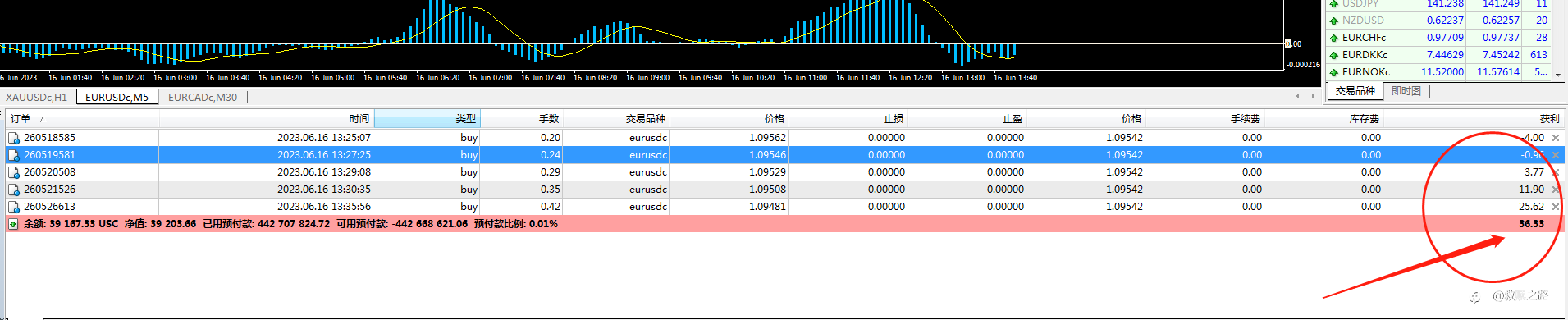Click the 时间 column header
This screenshot has height=320, width=1568.
pos(267,119)
